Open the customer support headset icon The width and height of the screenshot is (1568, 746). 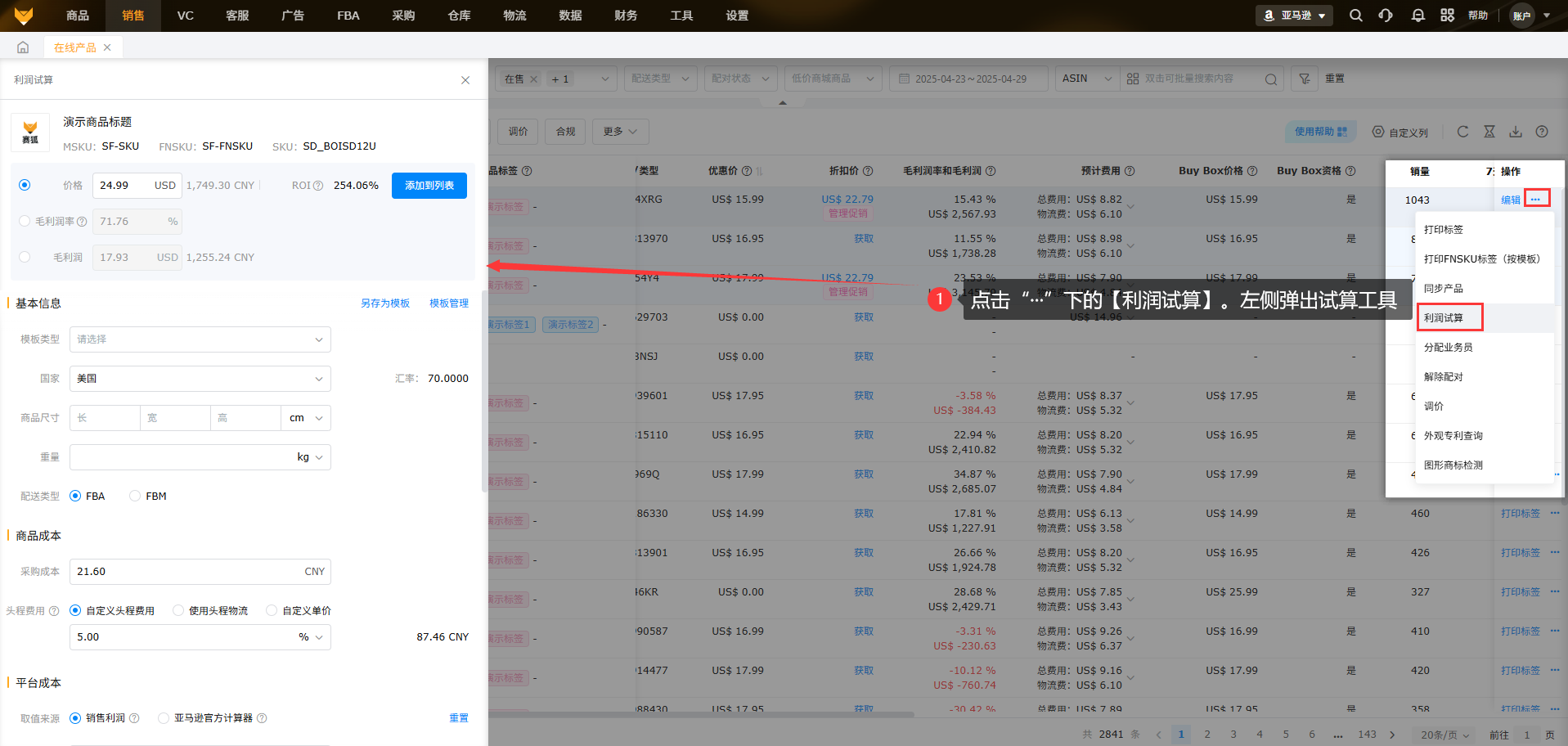1386,16
